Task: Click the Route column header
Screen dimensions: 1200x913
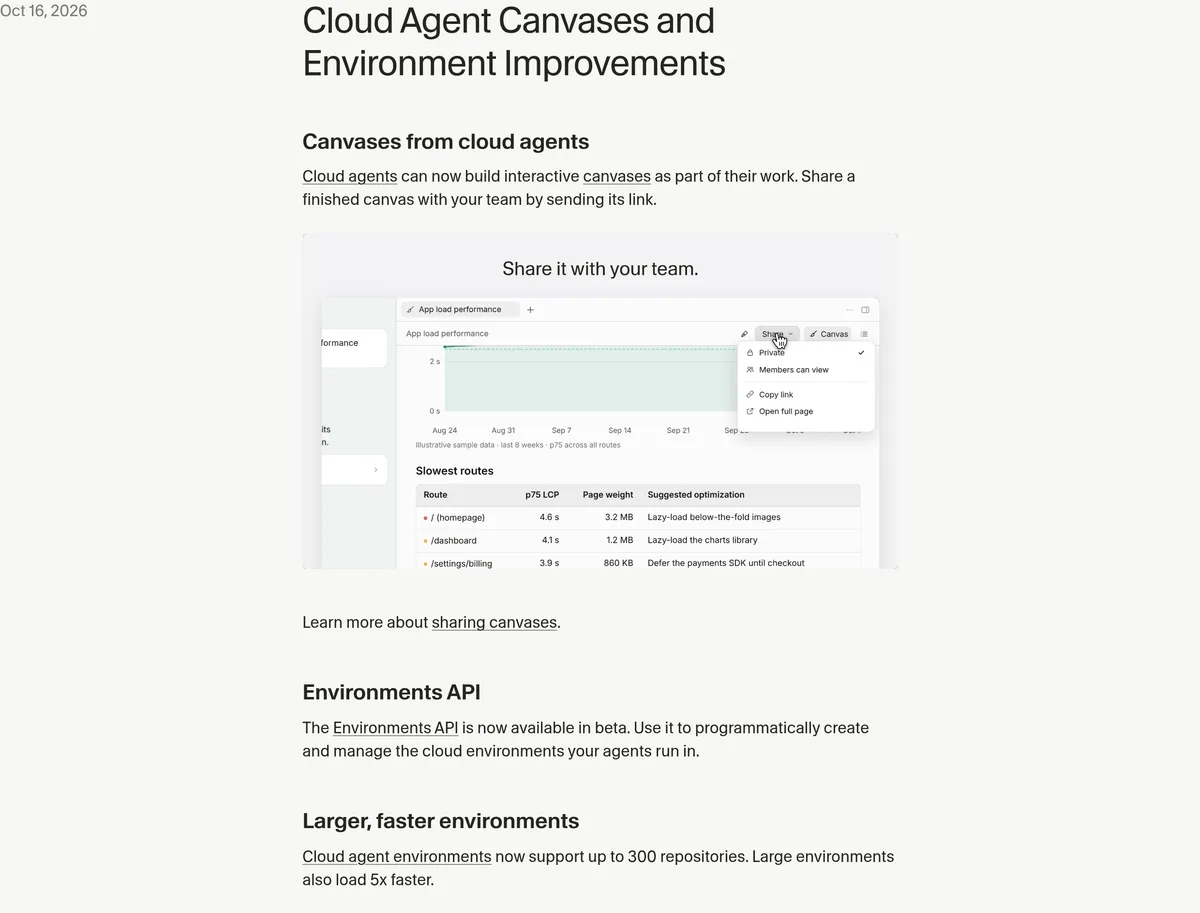Action: pyautogui.click(x=435, y=495)
